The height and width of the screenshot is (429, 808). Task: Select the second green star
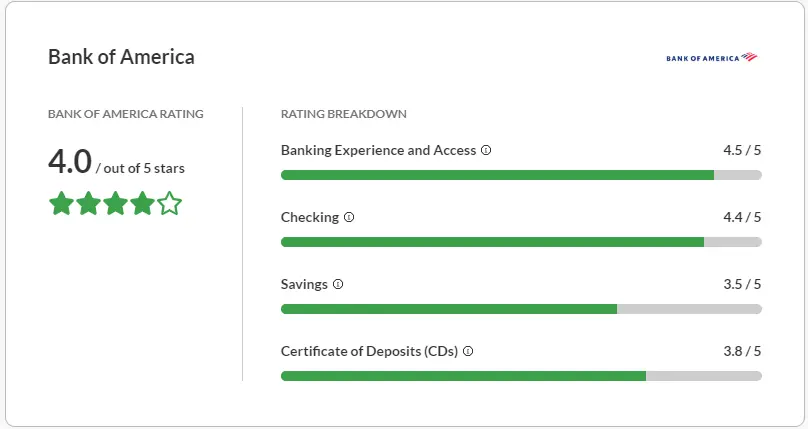pyautogui.click(x=88, y=203)
